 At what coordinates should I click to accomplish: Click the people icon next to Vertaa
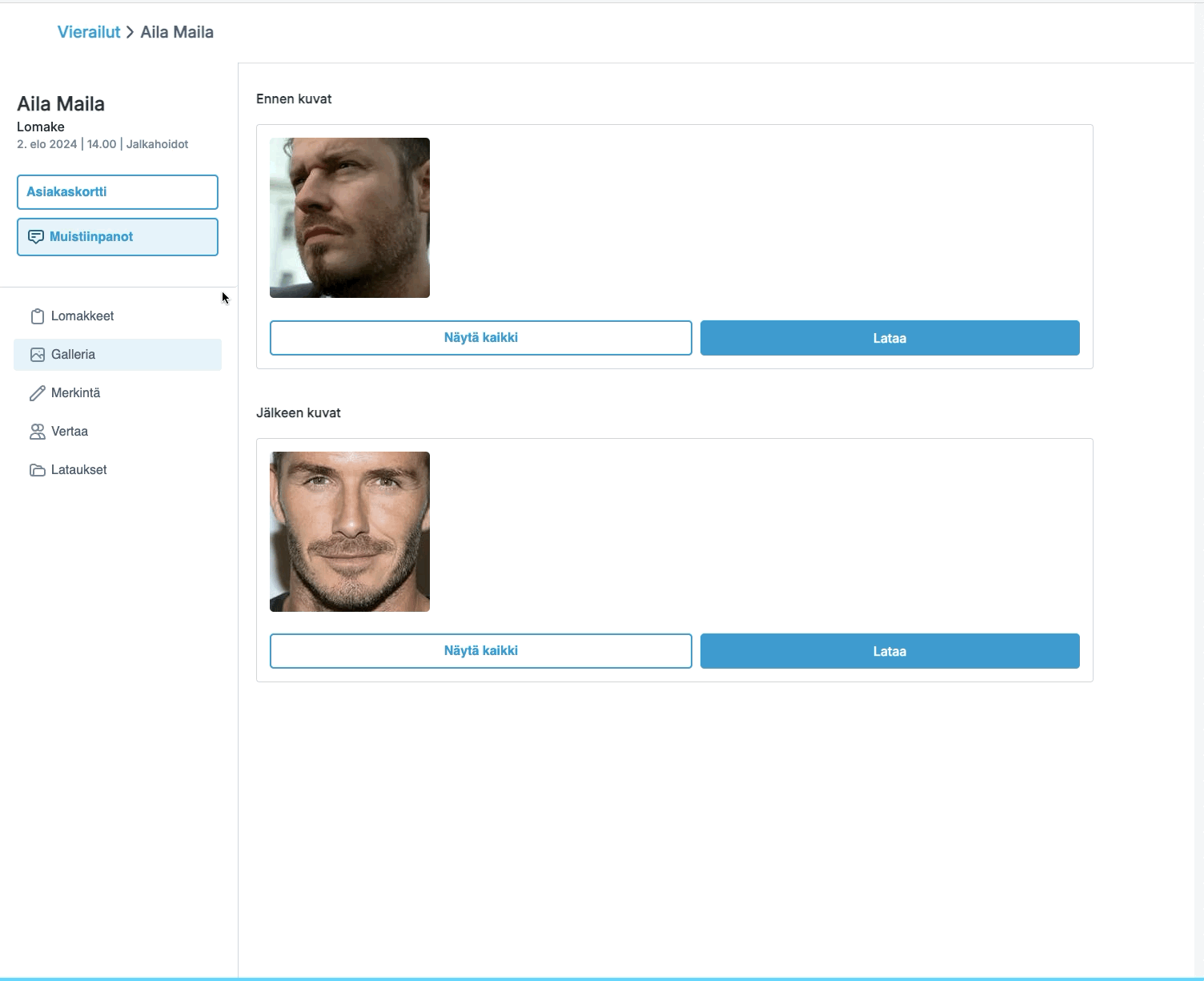(37, 432)
